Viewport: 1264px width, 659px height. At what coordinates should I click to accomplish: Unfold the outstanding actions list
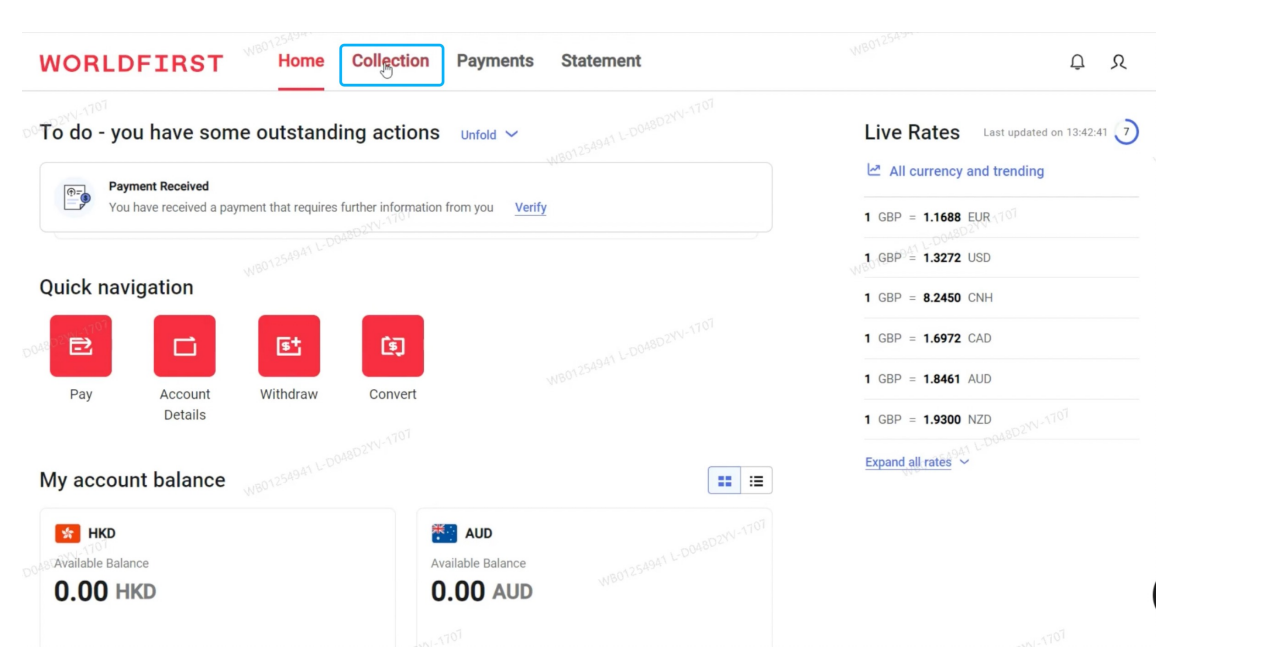coord(489,135)
